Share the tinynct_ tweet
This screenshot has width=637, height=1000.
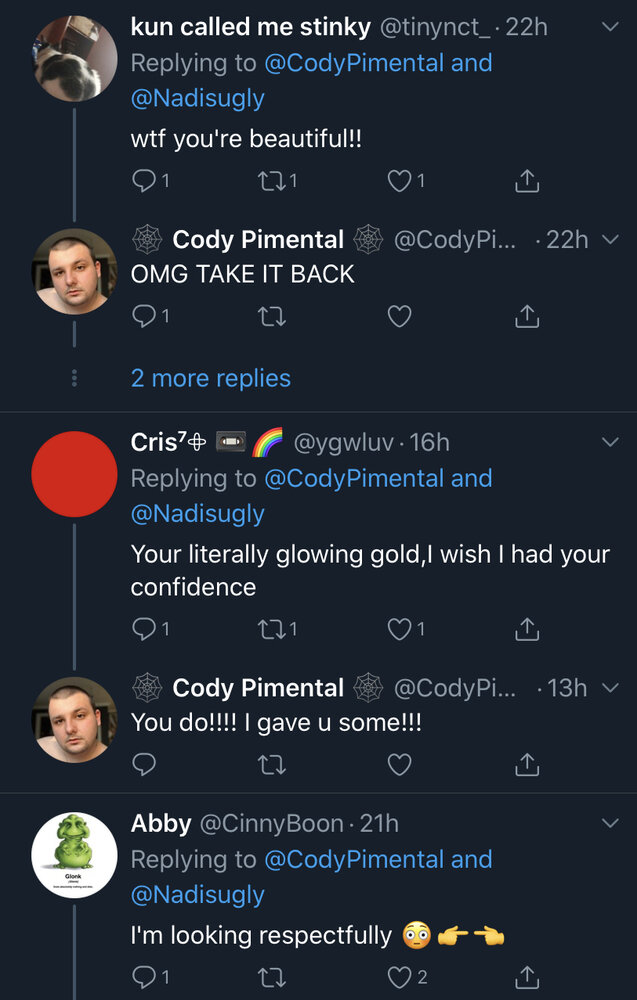point(527,181)
